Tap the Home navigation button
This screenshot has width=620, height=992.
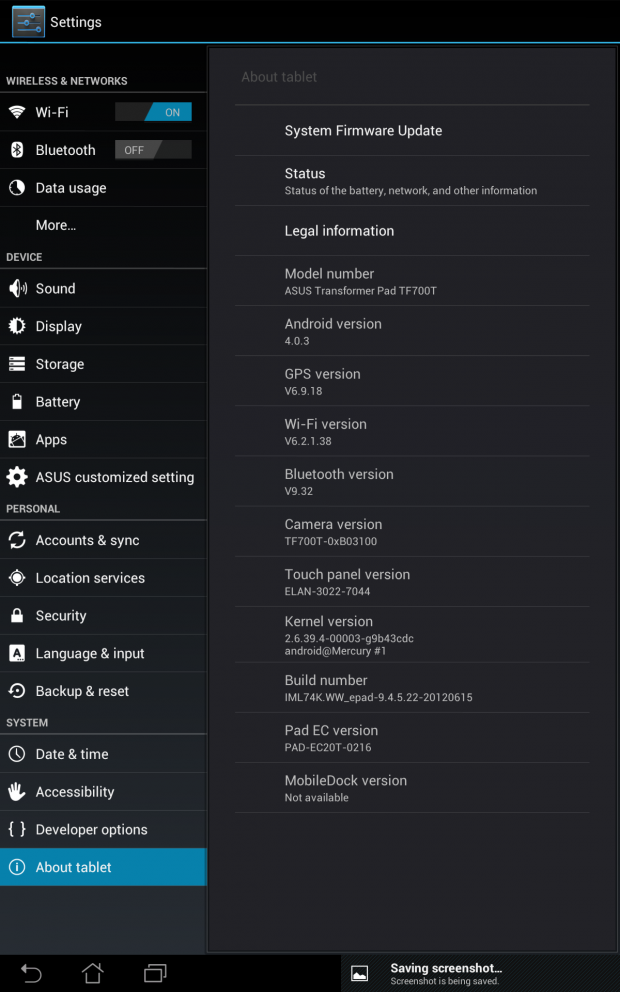pos(92,973)
